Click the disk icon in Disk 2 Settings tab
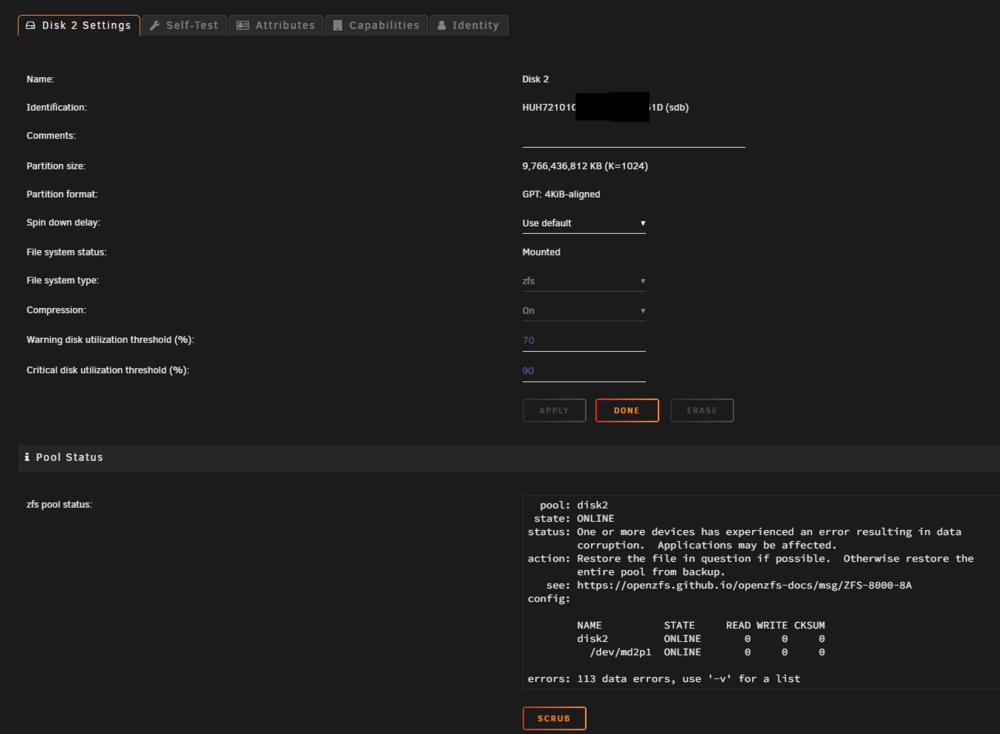 point(30,26)
